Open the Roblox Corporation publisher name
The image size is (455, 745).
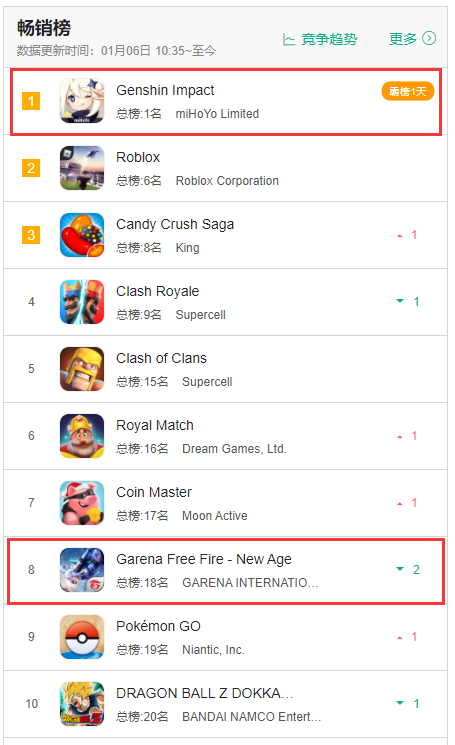pyautogui.click(x=227, y=181)
